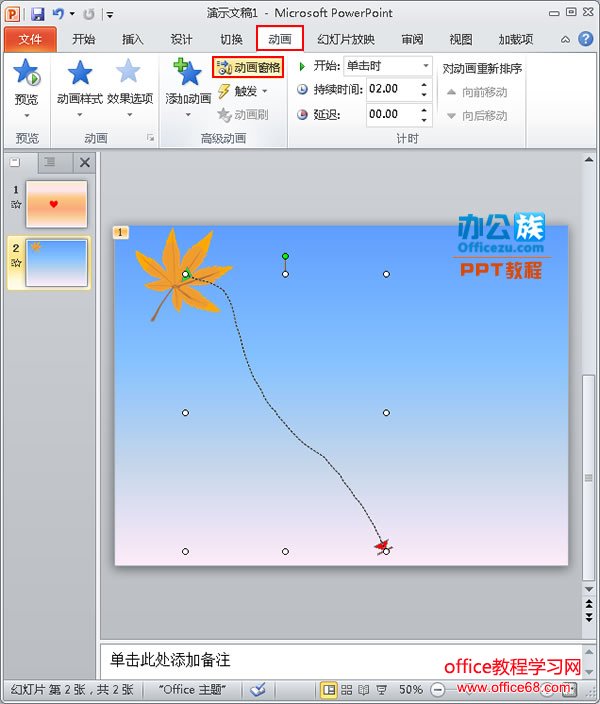
Task: Click the Save icon in quick access toolbar
Action: (x=38, y=14)
